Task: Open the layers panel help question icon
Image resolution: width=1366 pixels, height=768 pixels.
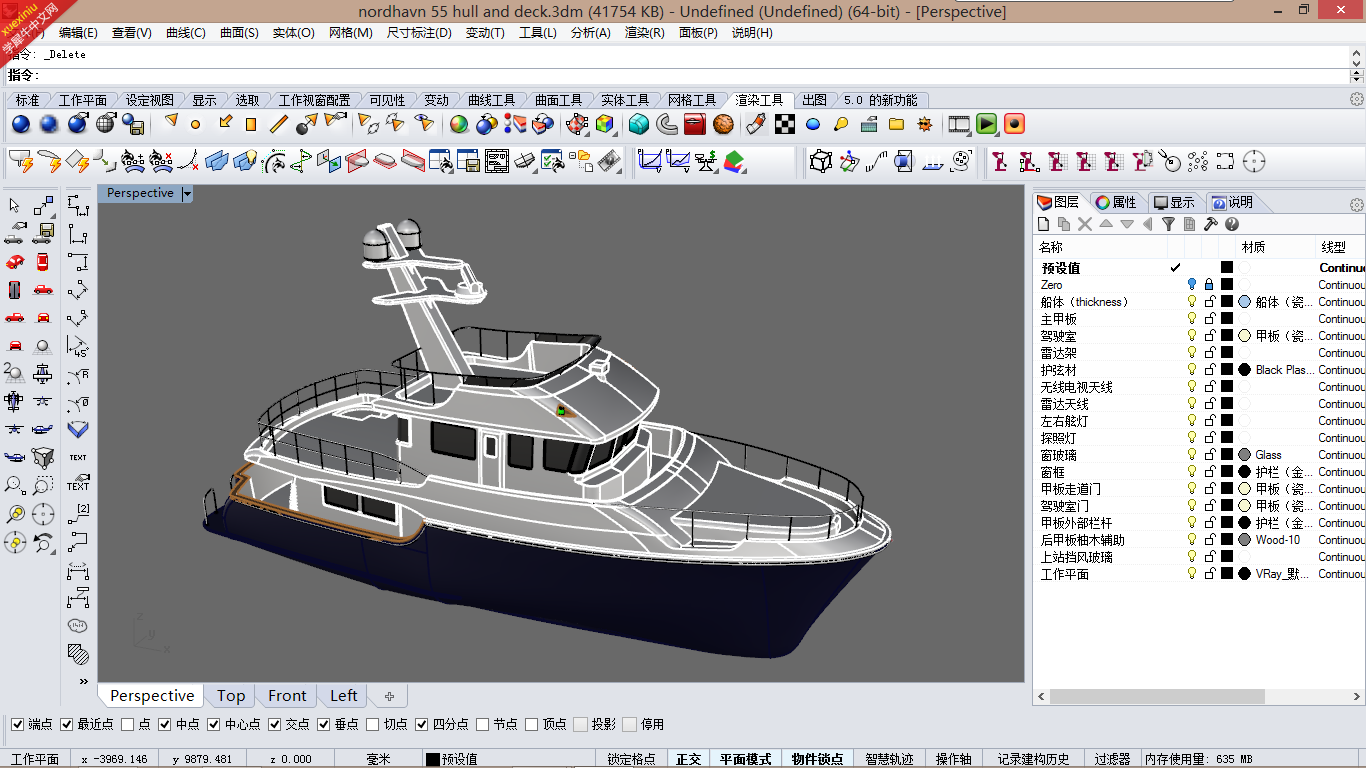Action: [1231, 224]
